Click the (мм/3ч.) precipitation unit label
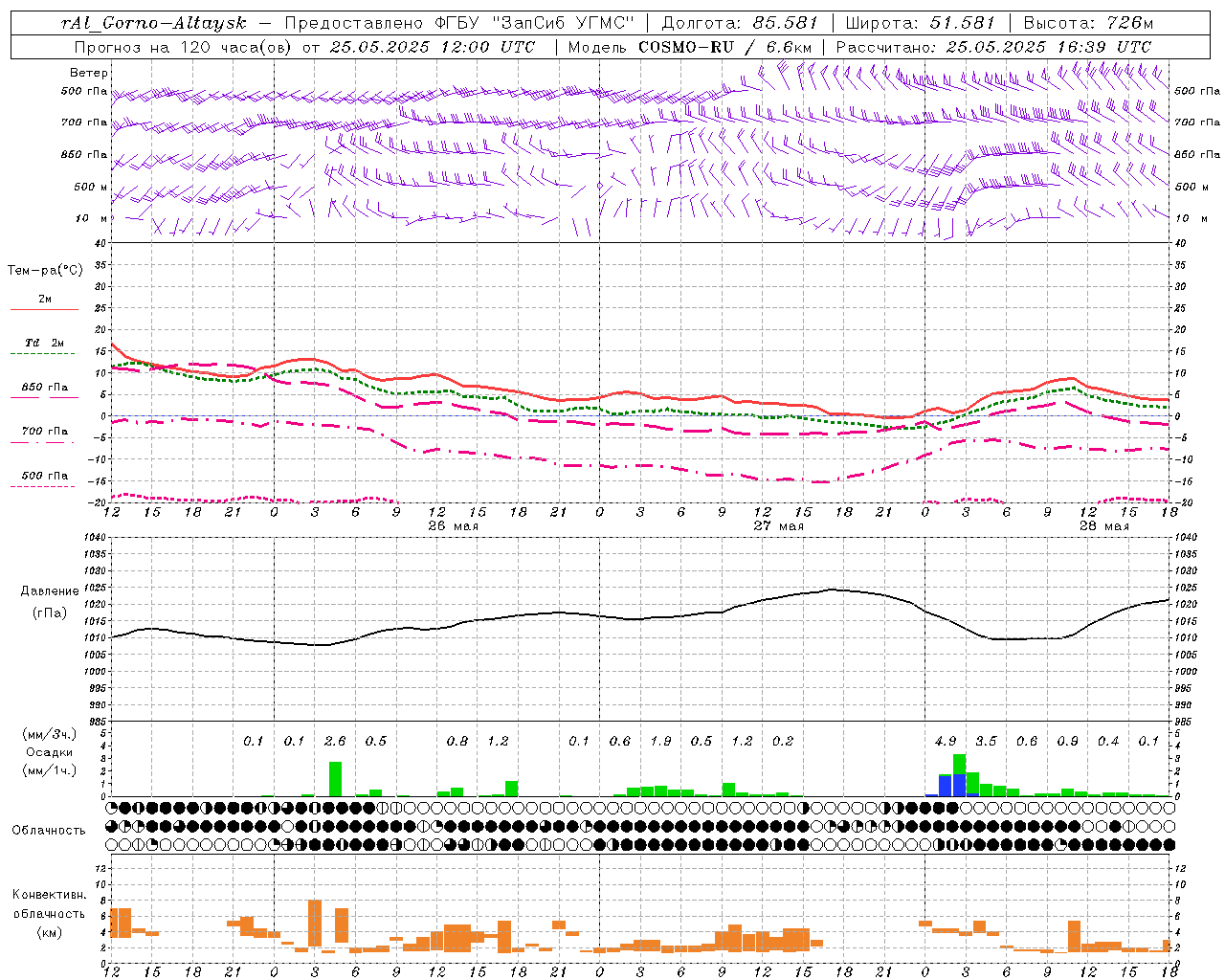The width and height of the screenshot is (1225, 980). click(x=50, y=734)
